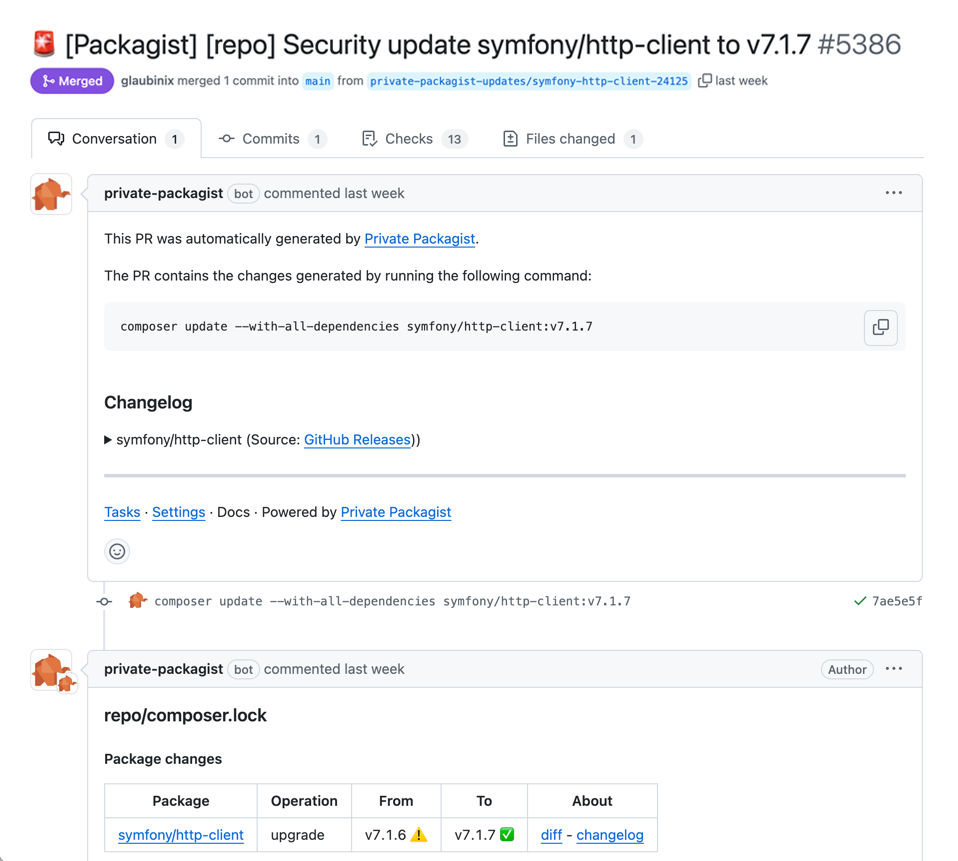Click the Packagist logo avatar of the first comment
This screenshot has height=861, width=958.
[51, 193]
